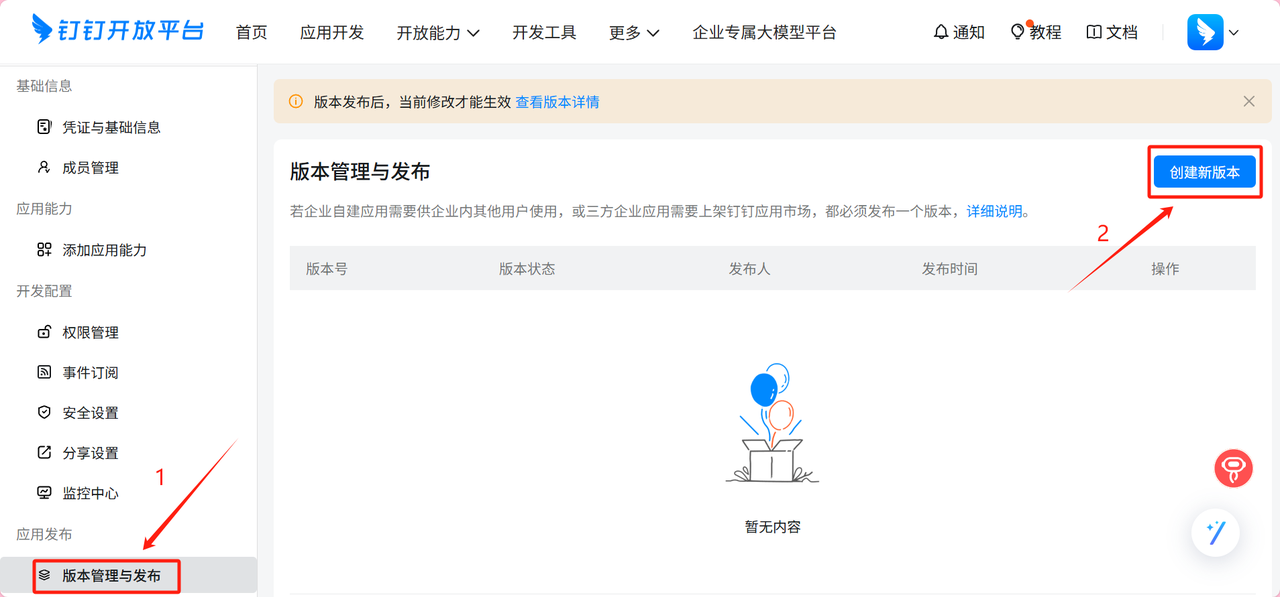The image size is (1280, 597).
Task: Click the tutorial lightbulb icon
Action: click(x=1018, y=32)
